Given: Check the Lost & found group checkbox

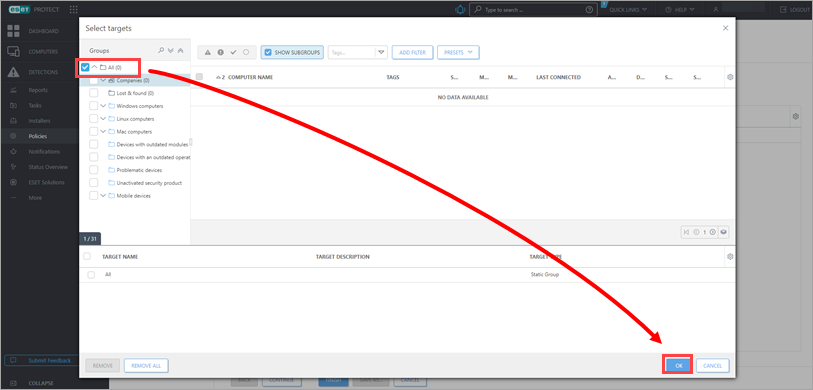Looking at the screenshot, I should pyautogui.click(x=93, y=93).
